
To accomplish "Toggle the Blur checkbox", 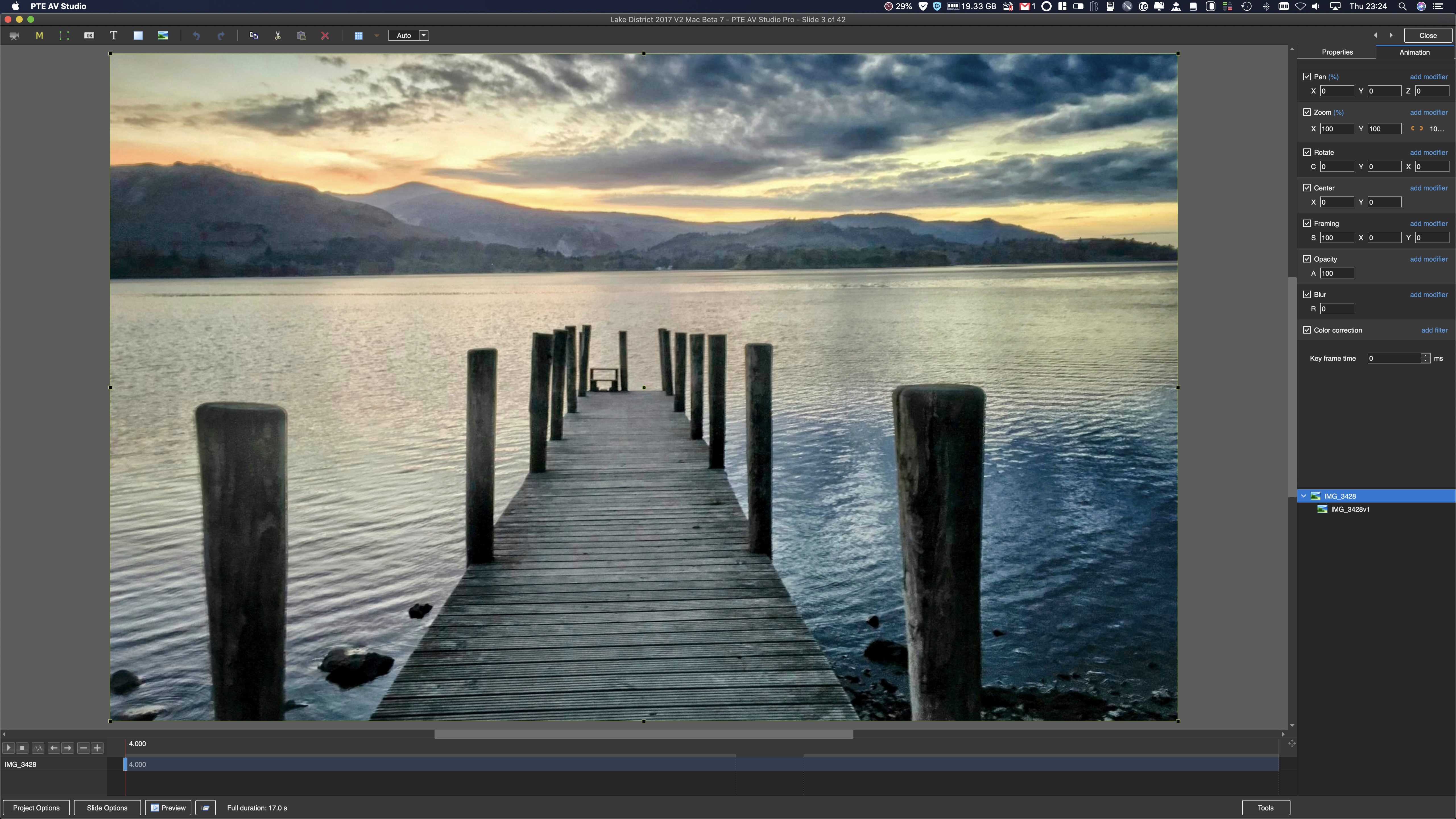I will 1307,295.
